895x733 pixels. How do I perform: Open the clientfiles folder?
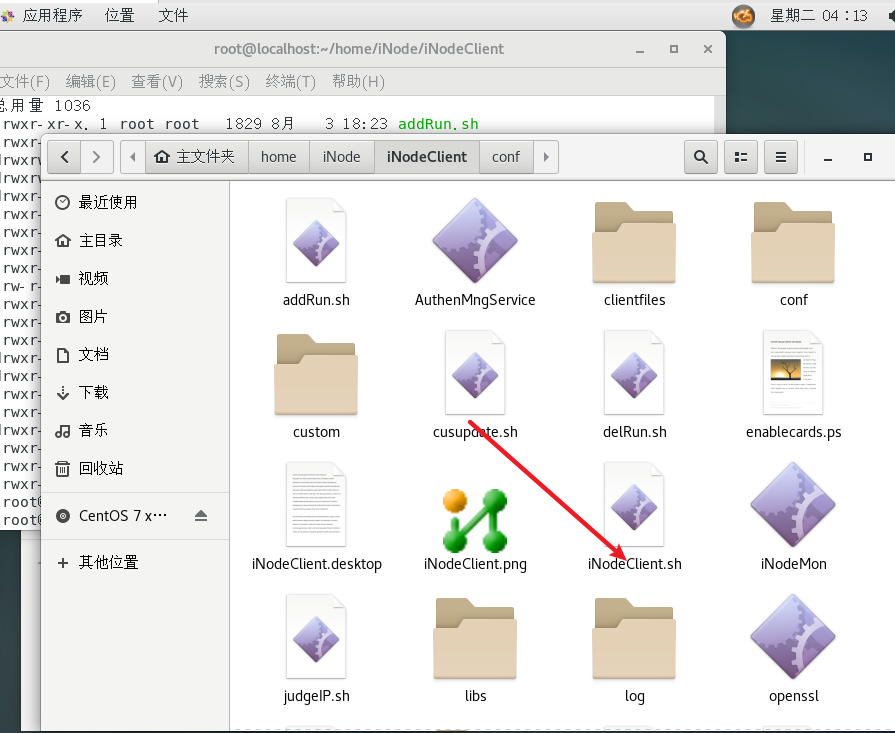click(634, 241)
